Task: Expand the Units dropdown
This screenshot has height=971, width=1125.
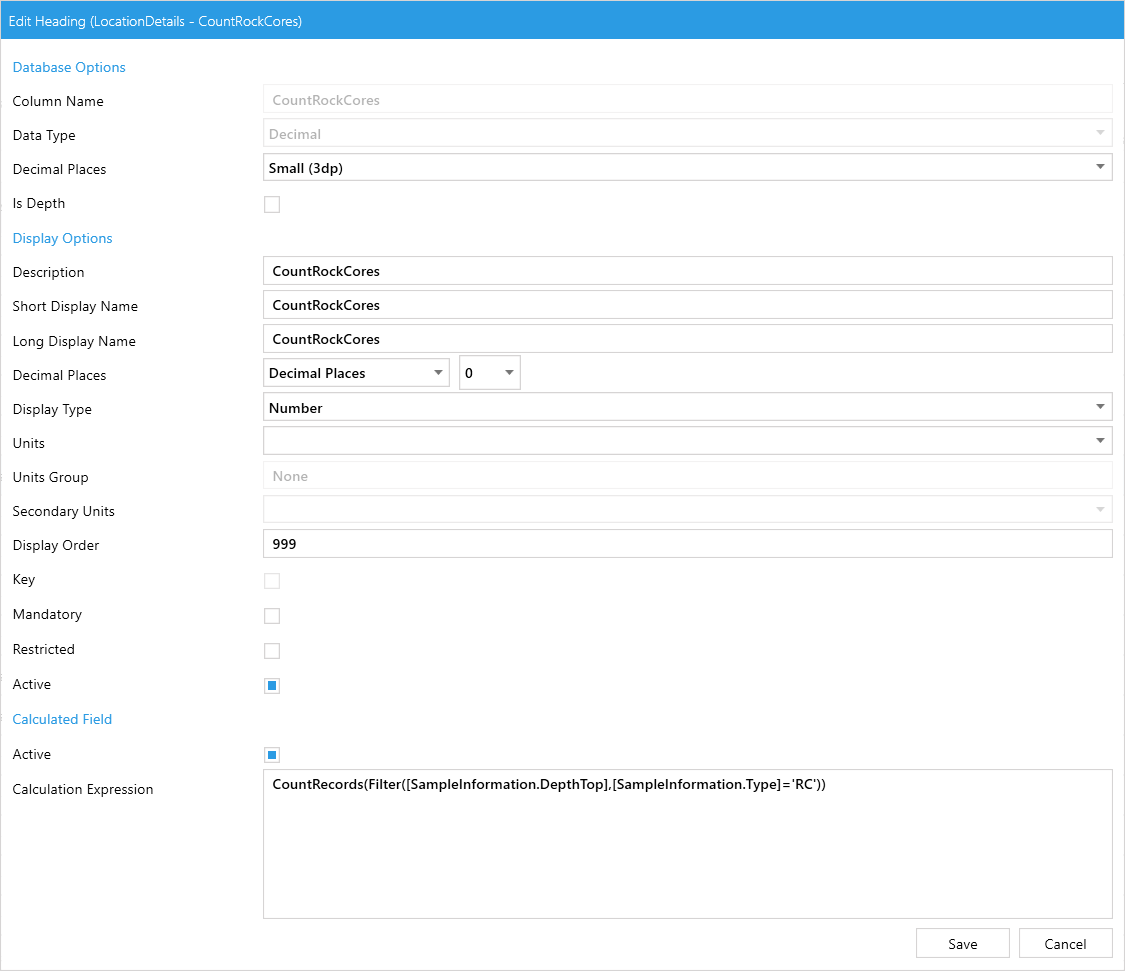Action: pos(687,441)
